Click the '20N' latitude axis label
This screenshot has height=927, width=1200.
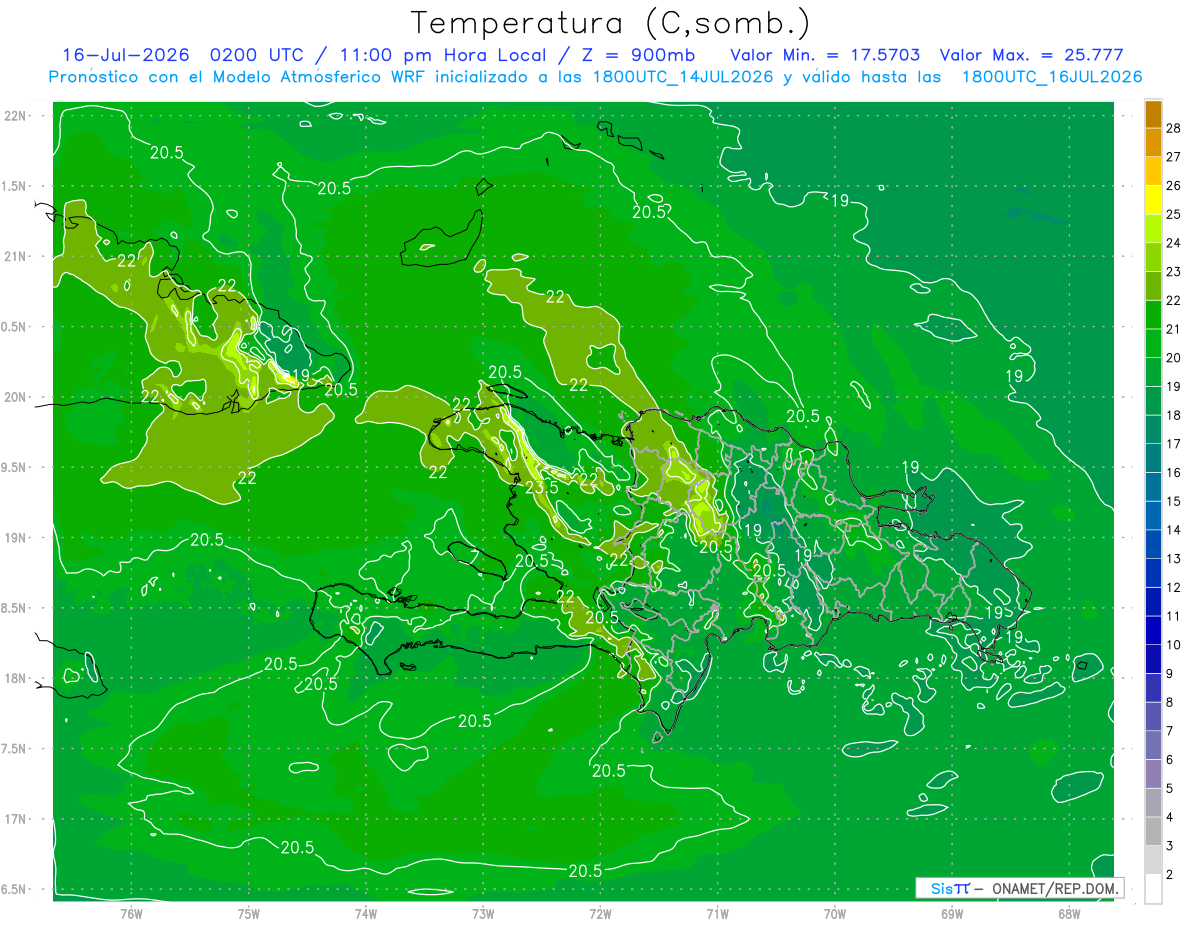(x=15, y=397)
